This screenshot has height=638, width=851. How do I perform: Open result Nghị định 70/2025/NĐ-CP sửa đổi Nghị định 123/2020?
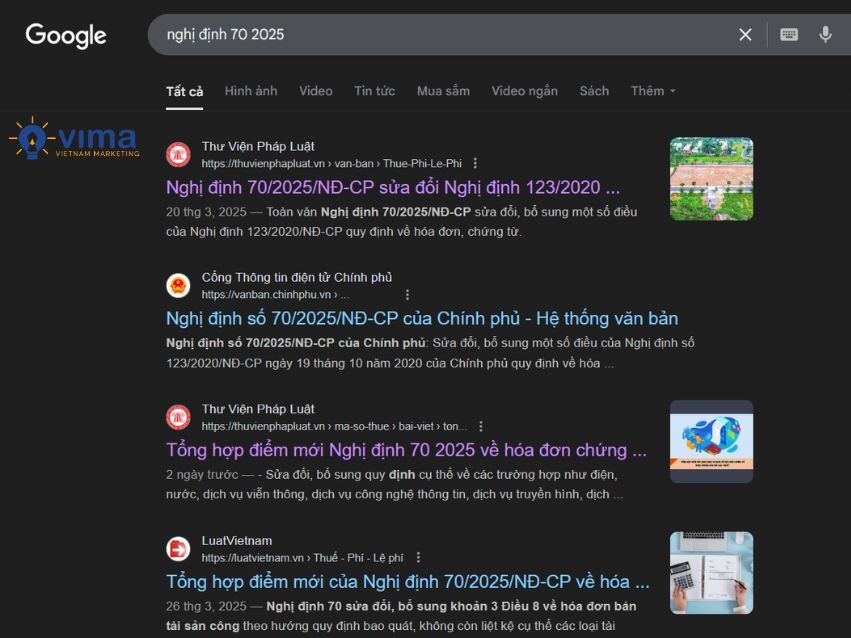pyautogui.click(x=393, y=187)
